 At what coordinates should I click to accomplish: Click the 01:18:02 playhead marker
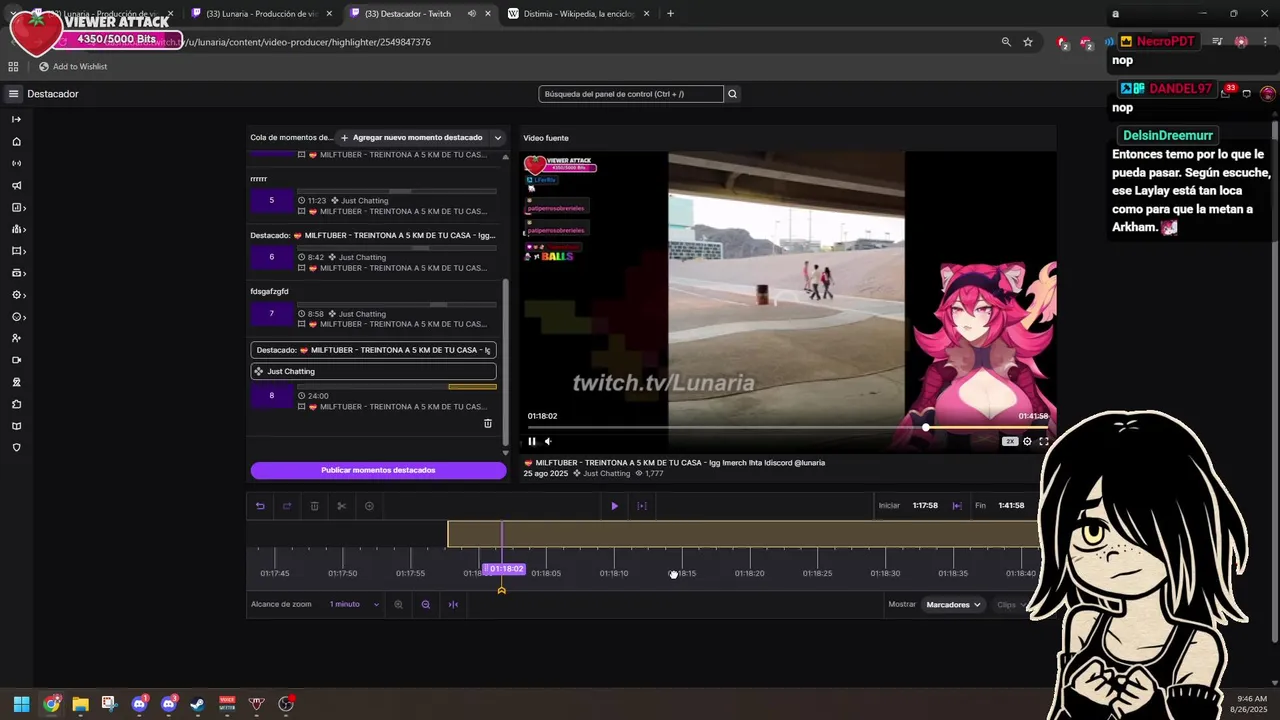(505, 569)
